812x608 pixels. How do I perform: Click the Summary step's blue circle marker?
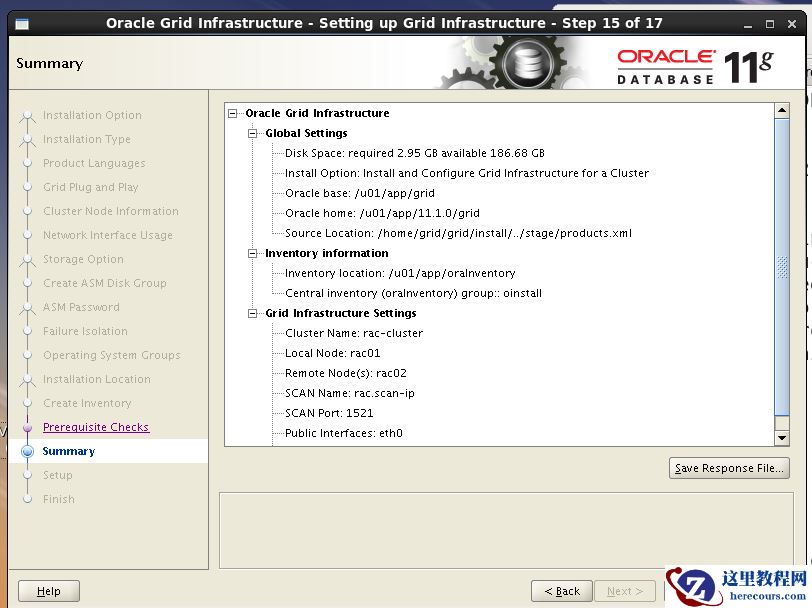pyautogui.click(x=27, y=451)
